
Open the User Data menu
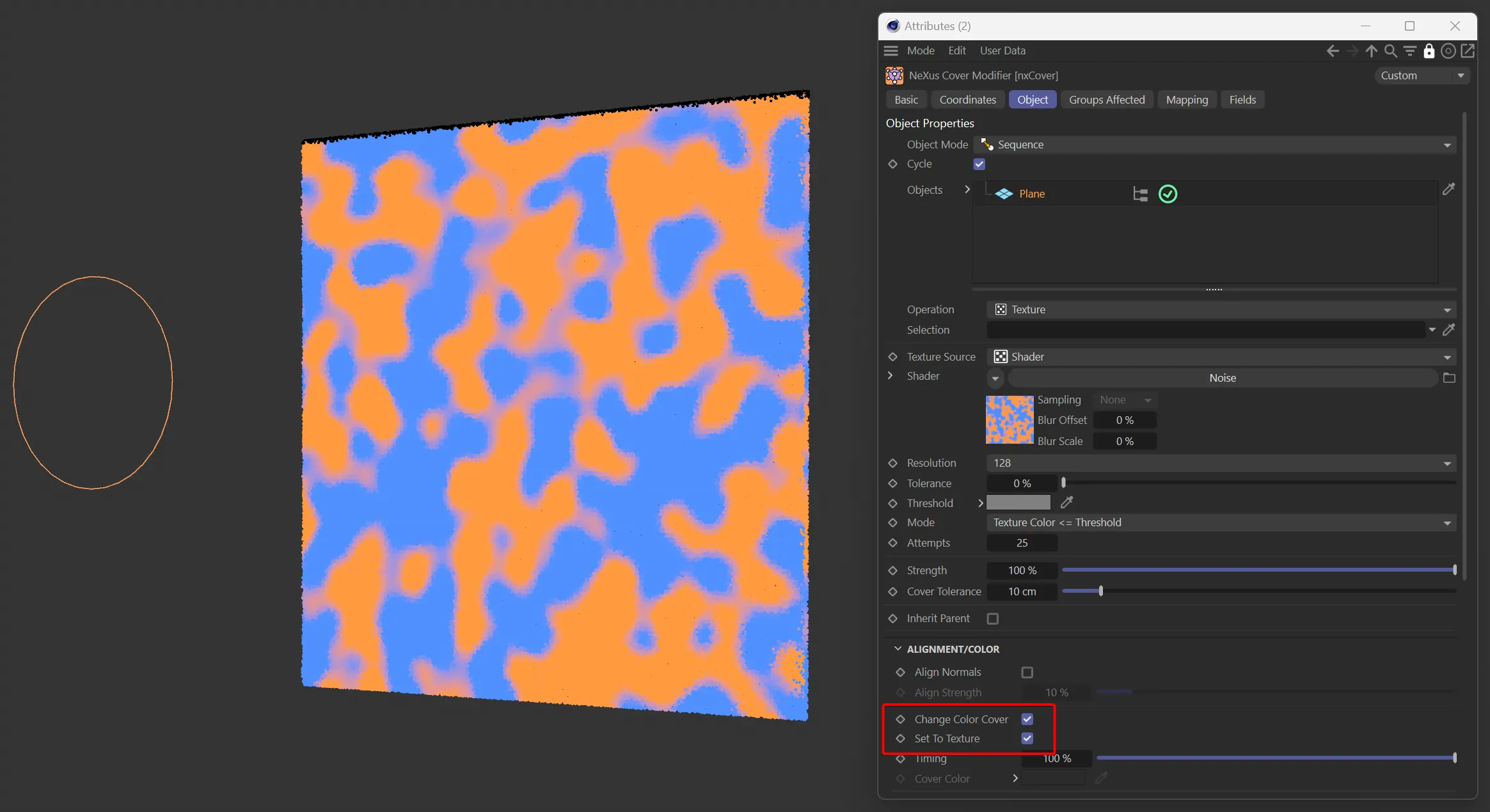click(x=1002, y=51)
